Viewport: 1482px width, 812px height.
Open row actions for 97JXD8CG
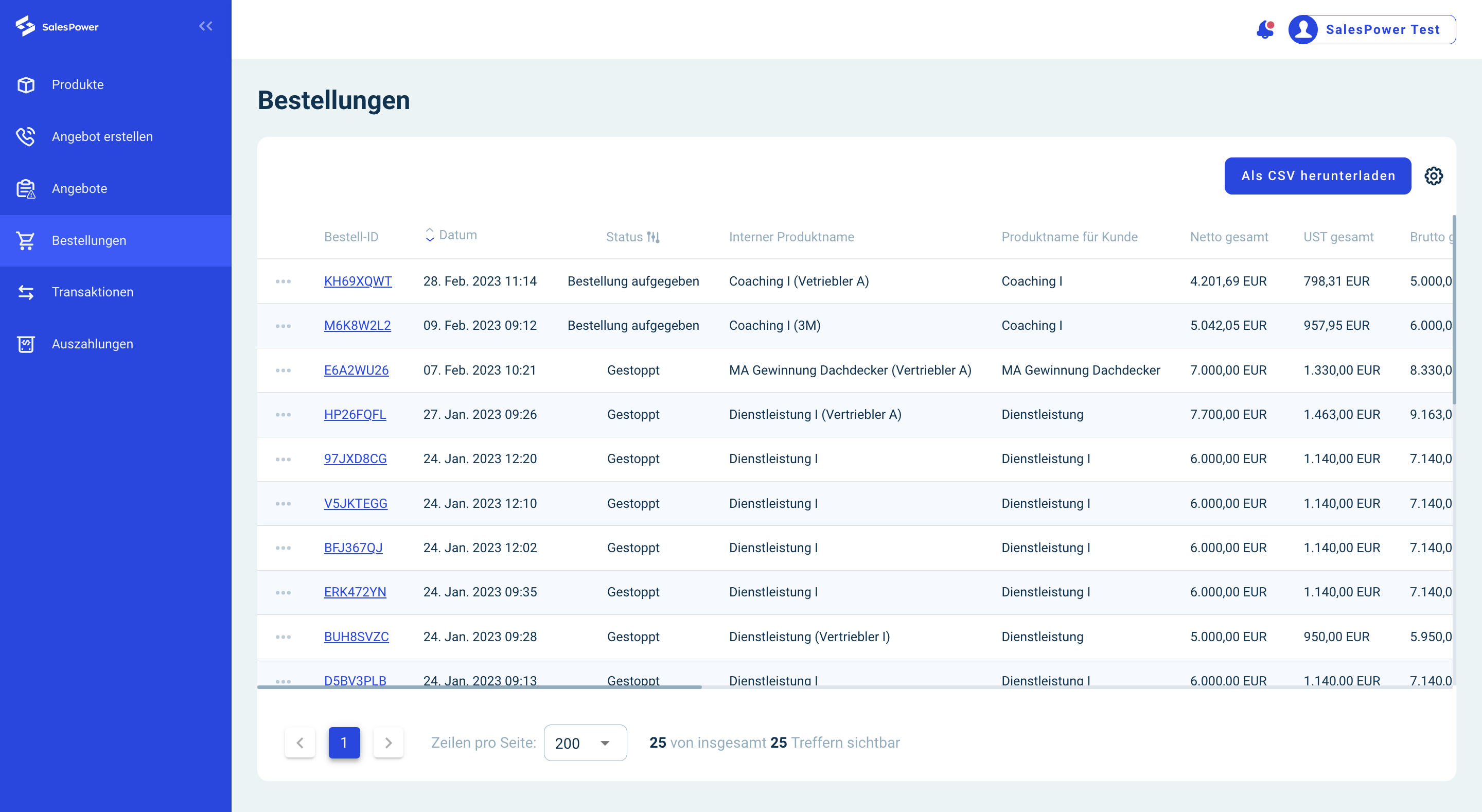tap(283, 459)
